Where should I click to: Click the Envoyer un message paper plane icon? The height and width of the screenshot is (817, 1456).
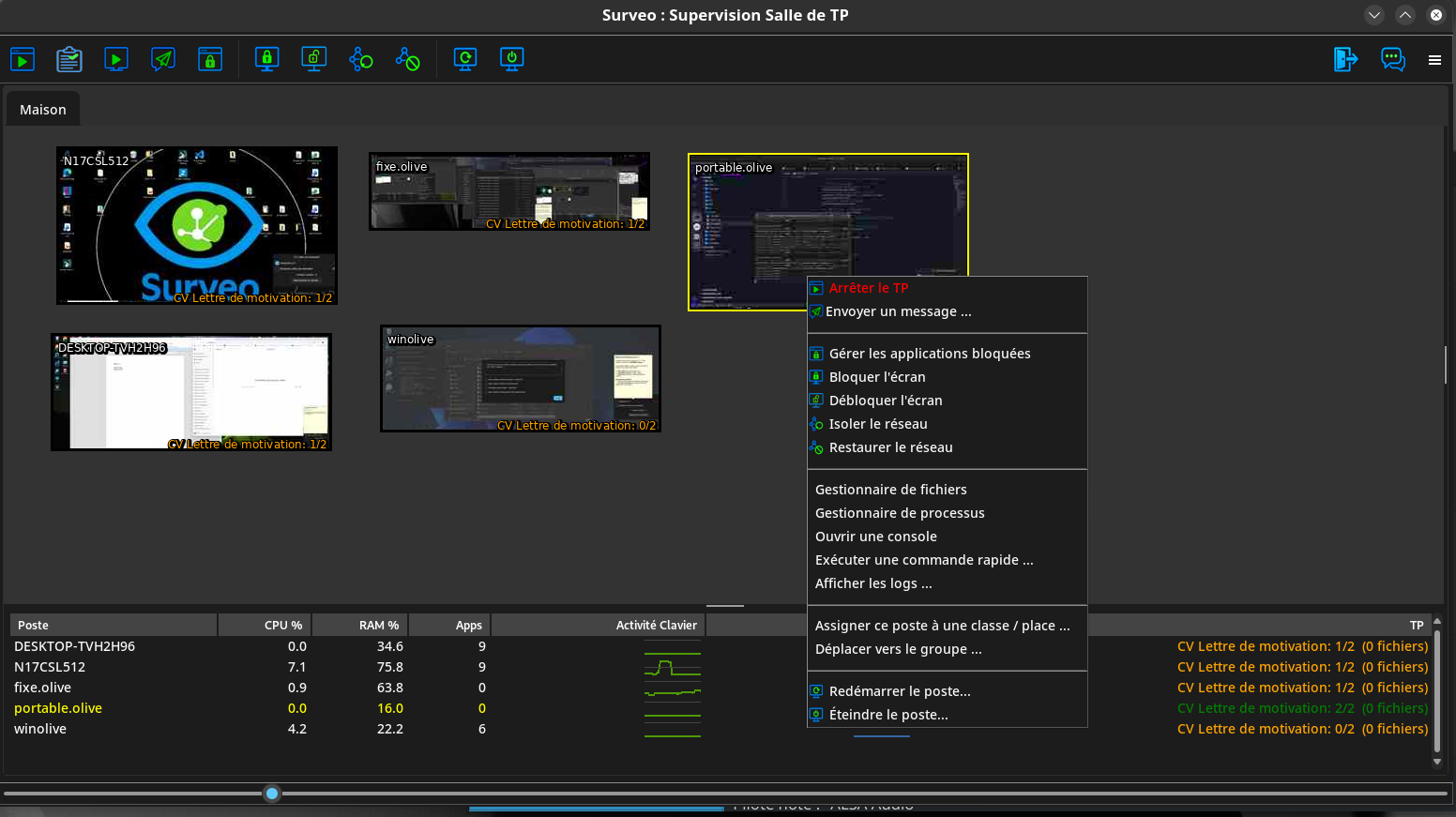163,58
